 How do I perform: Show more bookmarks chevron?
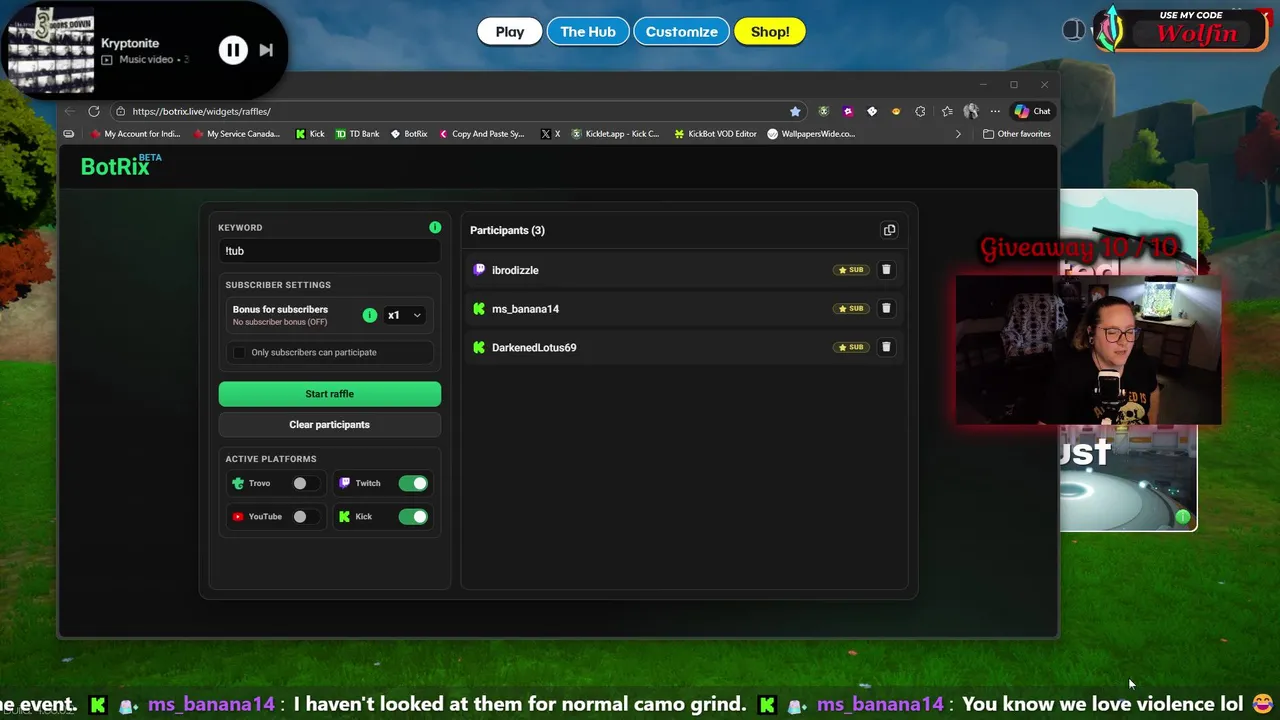958,134
